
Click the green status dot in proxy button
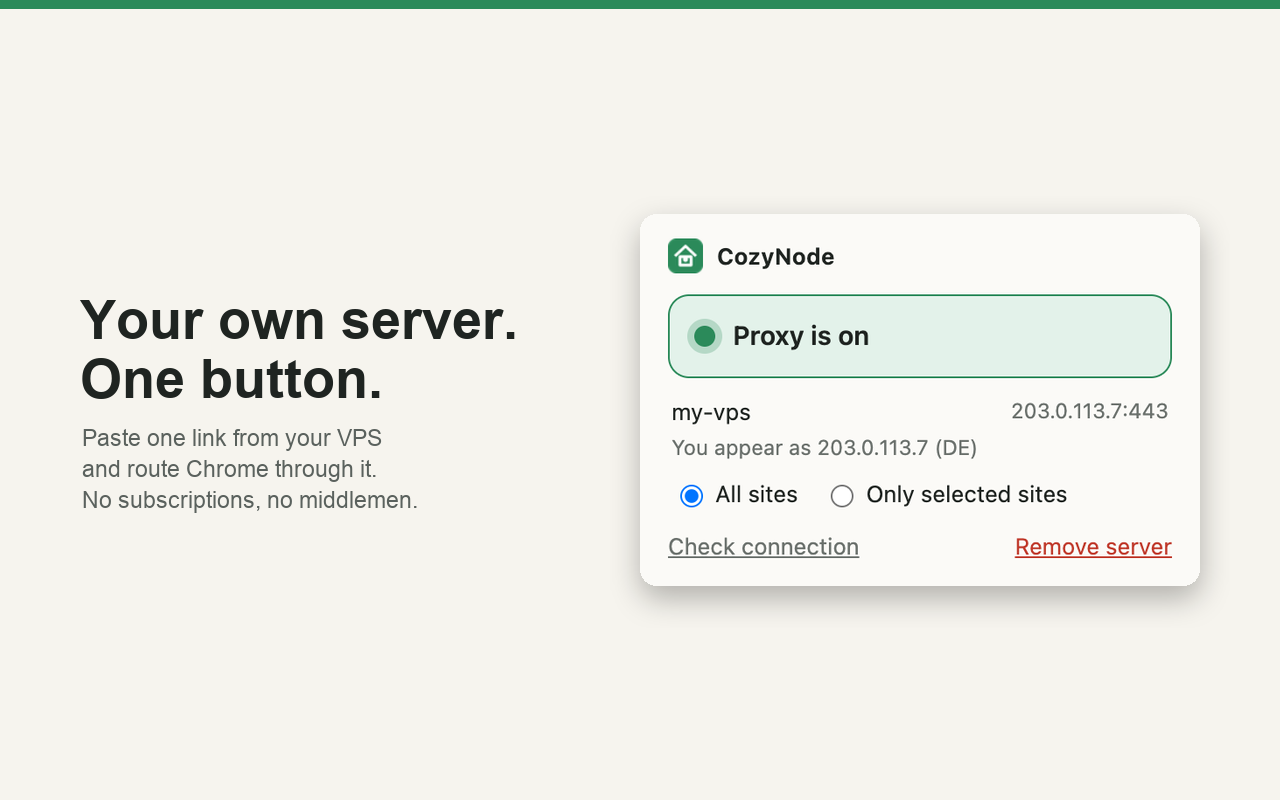(704, 336)
